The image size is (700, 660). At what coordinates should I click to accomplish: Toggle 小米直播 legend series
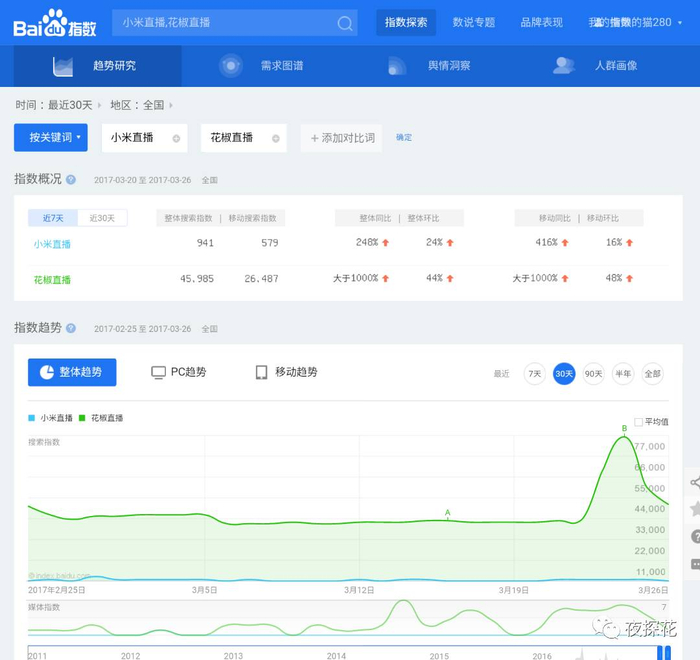coord(50,418)
